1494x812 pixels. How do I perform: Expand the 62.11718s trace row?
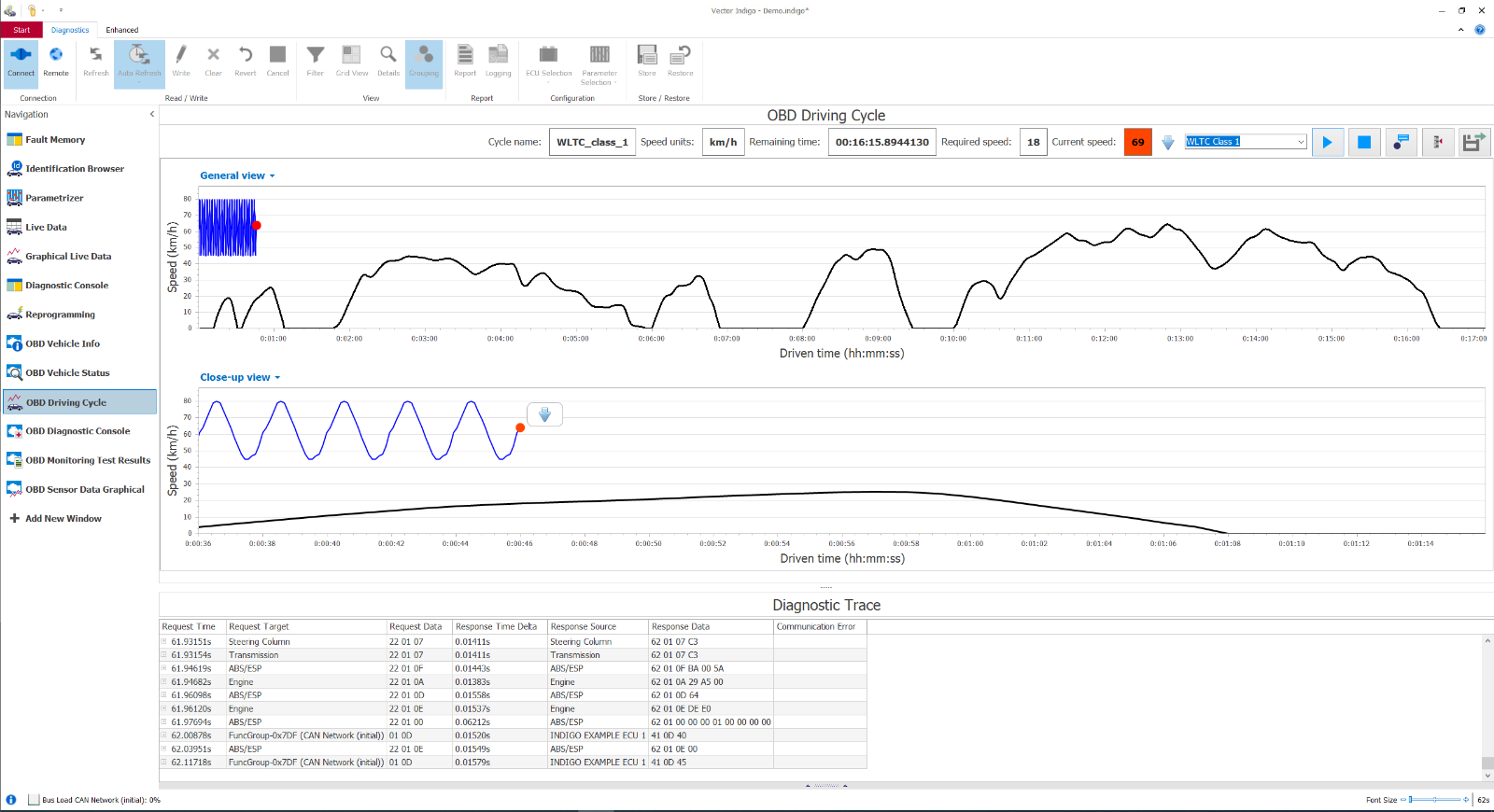[x=164, y=763]
